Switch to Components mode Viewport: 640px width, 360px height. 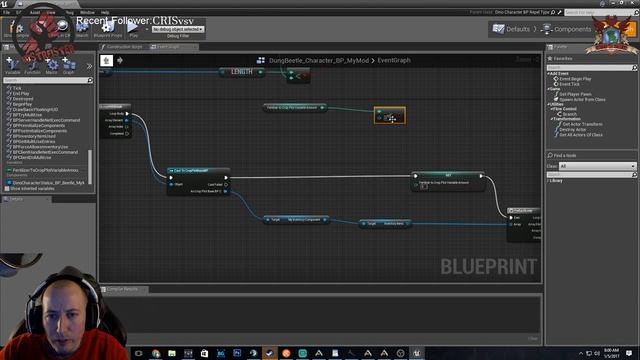coord(566,29)
